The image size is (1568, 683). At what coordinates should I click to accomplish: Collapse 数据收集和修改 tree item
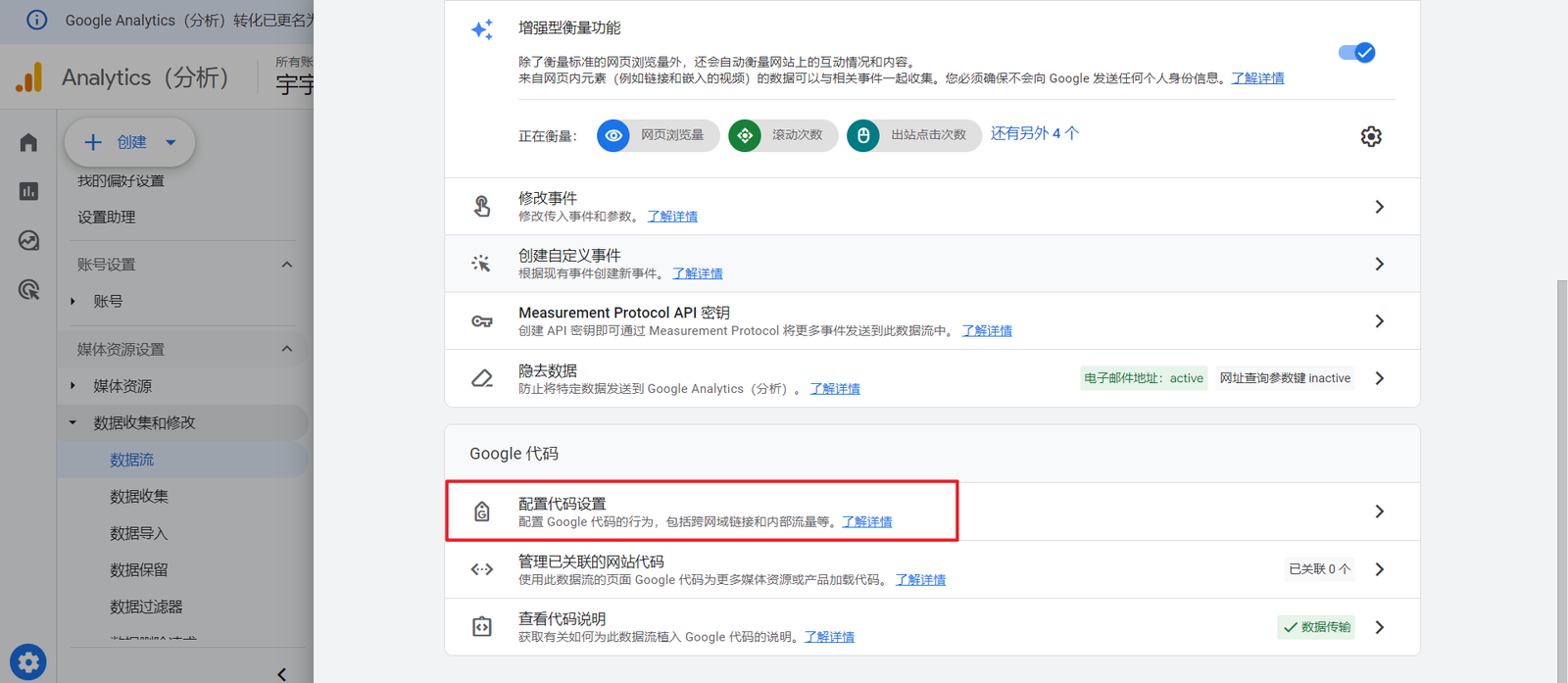73,423
